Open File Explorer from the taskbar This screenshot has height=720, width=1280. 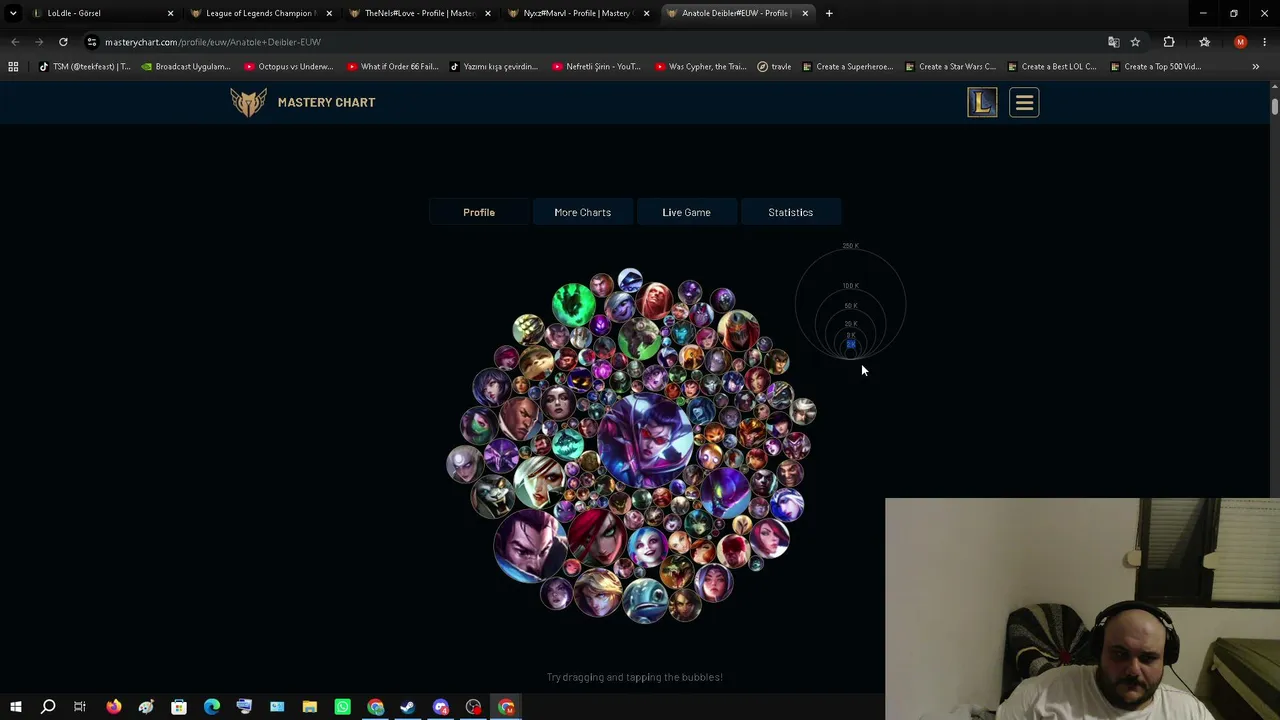(x=310, y=707)
